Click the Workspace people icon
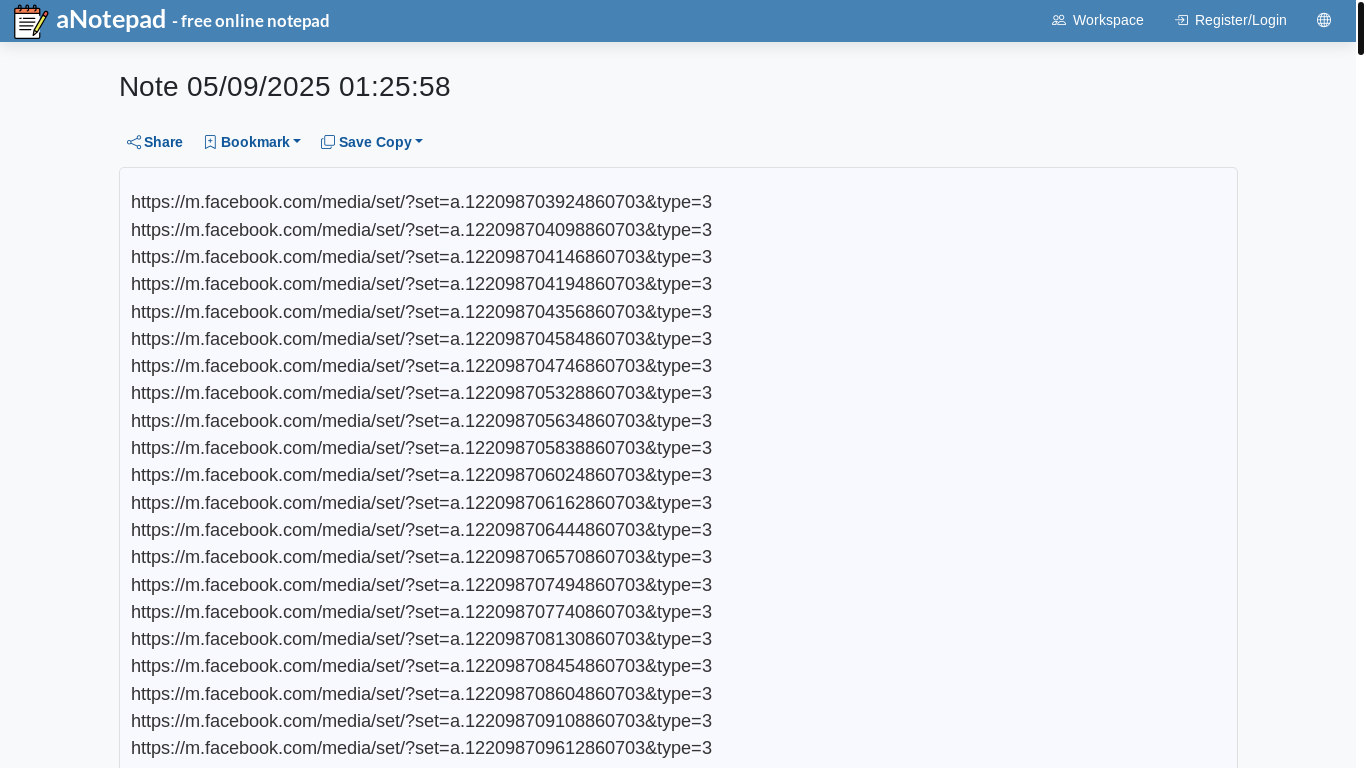1366x768 pixels. [x=1059, y=20]
